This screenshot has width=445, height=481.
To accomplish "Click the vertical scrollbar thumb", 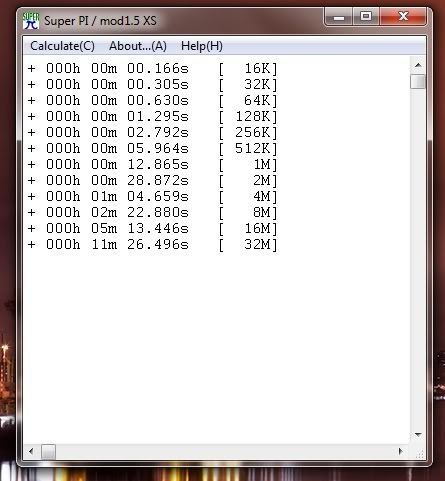I will [x=418, y=81].
